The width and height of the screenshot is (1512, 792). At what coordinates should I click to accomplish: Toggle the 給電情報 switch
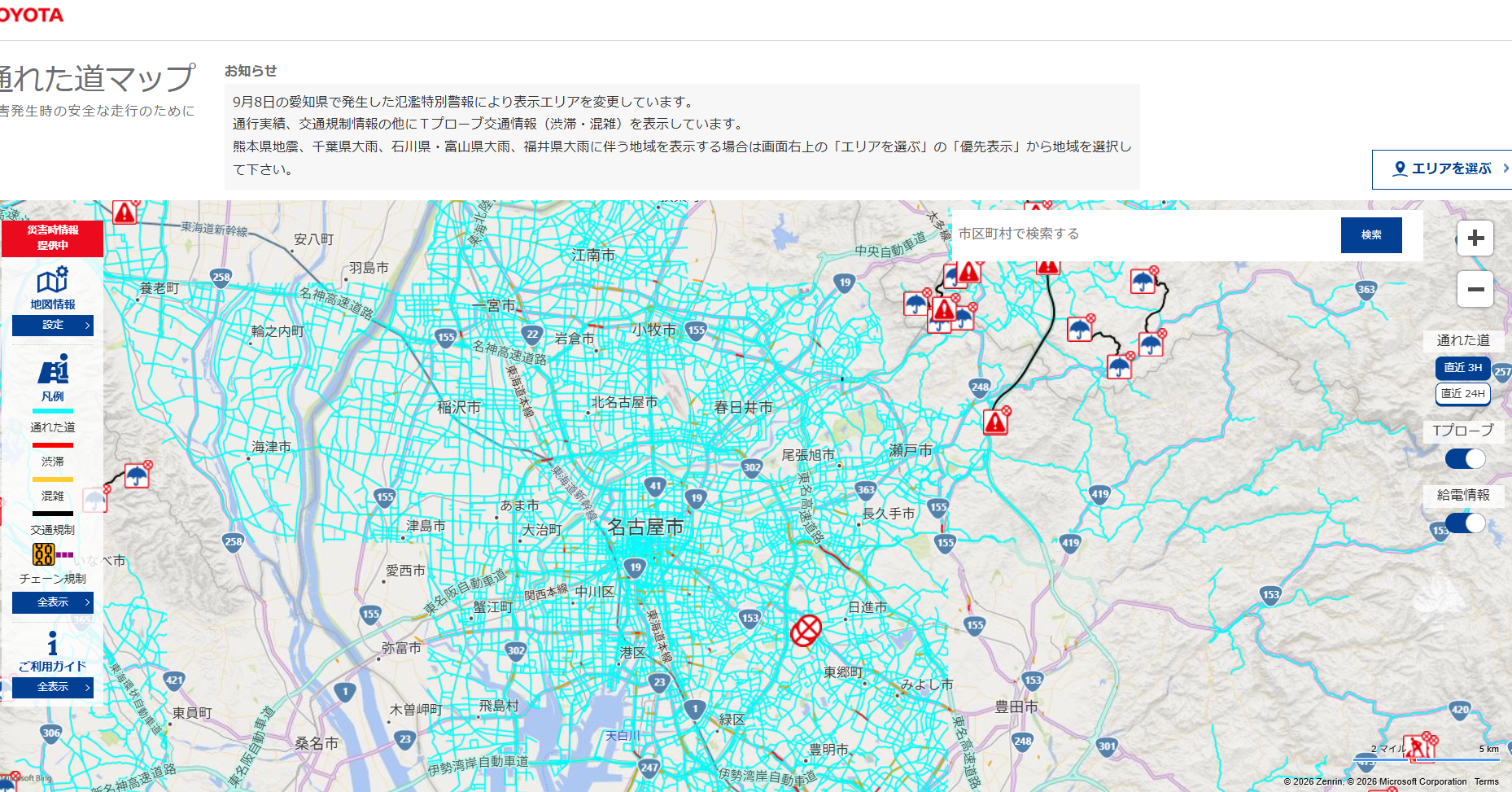1465,523
